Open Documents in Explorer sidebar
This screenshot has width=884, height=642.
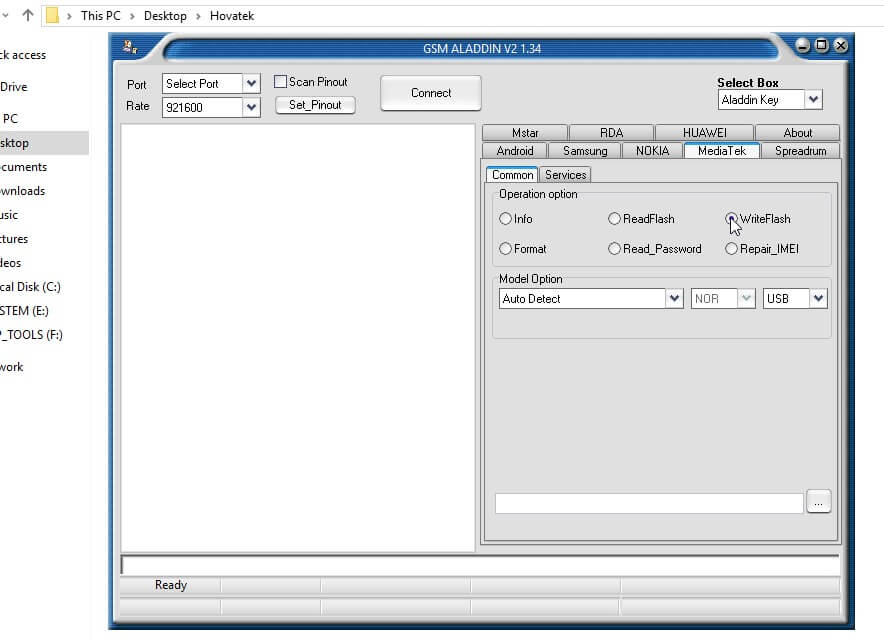point(23,167)
